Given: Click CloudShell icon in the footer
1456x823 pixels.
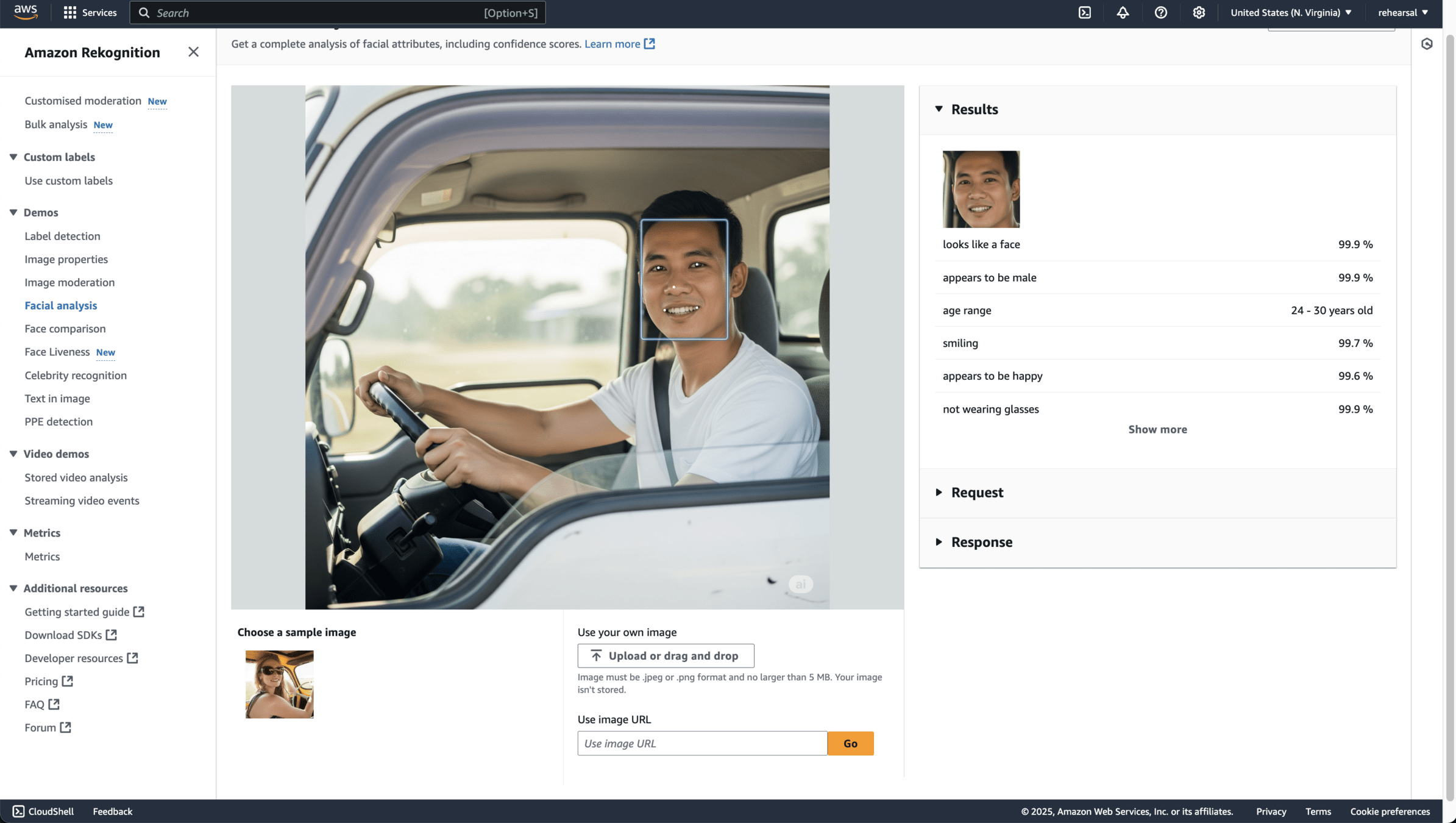Looking at the screenshot, I should coord(19,811).
